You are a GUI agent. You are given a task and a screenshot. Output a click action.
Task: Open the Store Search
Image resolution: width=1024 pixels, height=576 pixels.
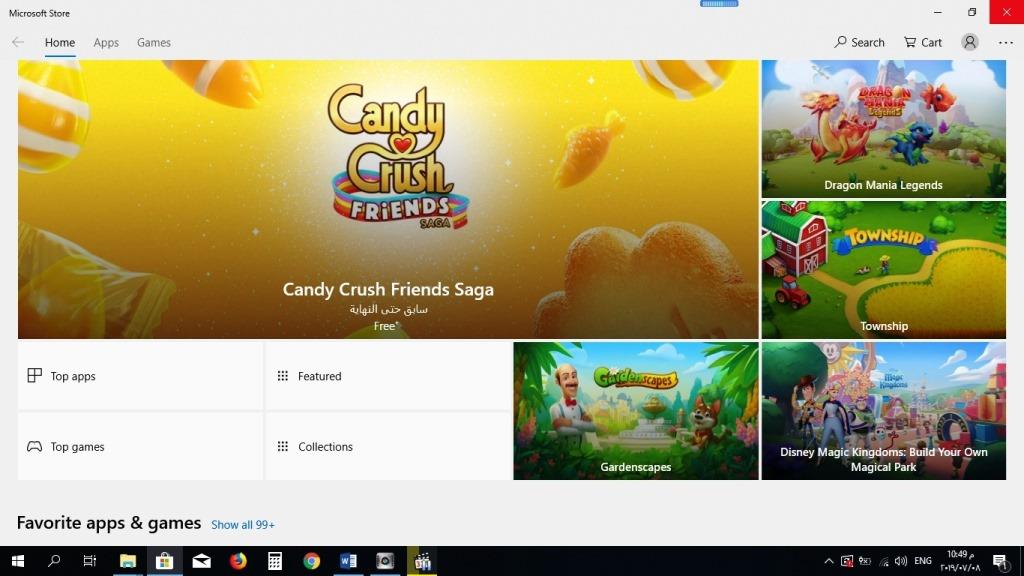click(x=859, y=42)
